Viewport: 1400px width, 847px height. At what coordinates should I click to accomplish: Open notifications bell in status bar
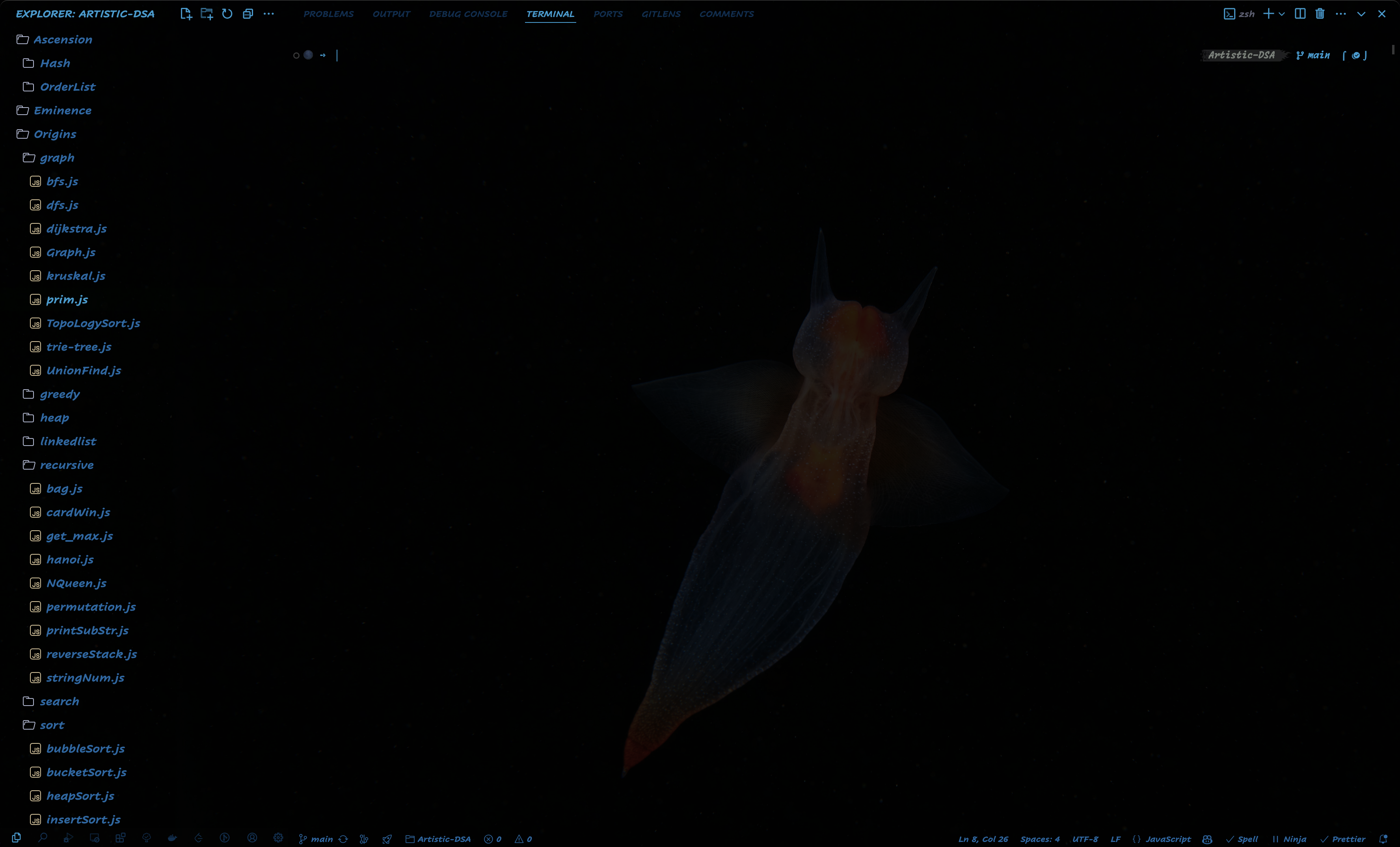(1383, 839)
